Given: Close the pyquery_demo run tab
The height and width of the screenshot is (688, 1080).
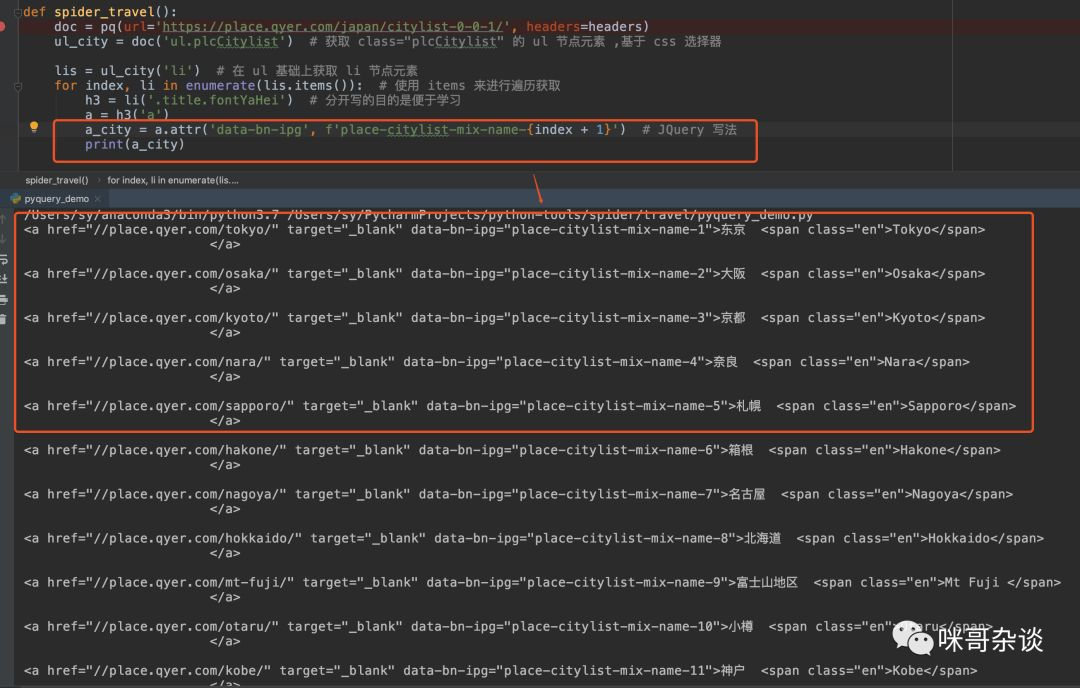Looking at the screenshot, I should 98,199.
